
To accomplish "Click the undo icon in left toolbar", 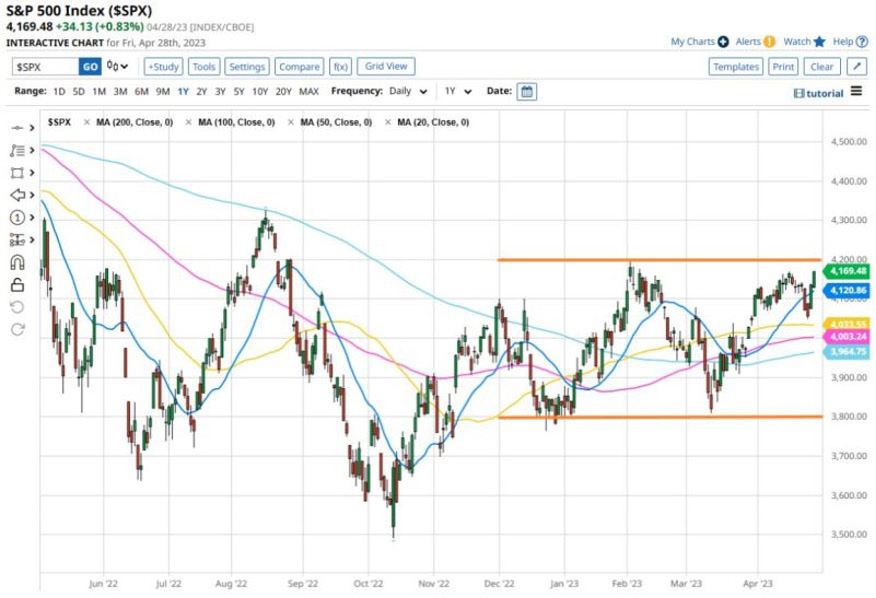I will click(17, 308).
